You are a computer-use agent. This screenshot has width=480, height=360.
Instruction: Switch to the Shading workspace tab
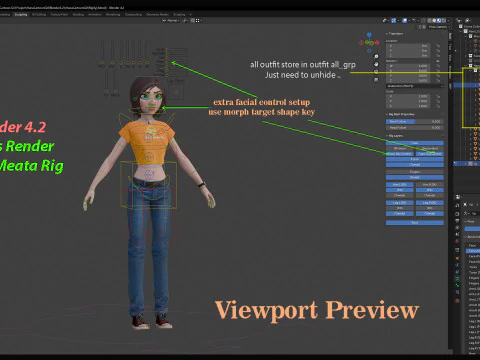tap(78, 14)
